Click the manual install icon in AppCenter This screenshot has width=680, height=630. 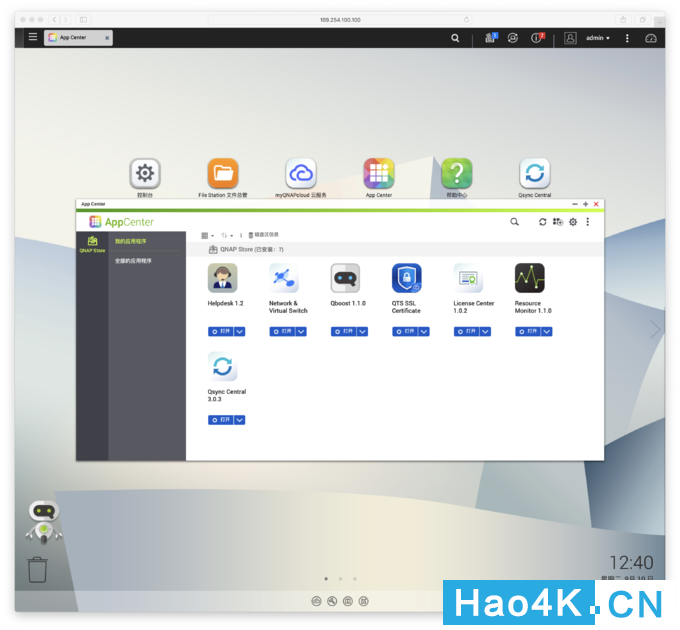(558, 222)
